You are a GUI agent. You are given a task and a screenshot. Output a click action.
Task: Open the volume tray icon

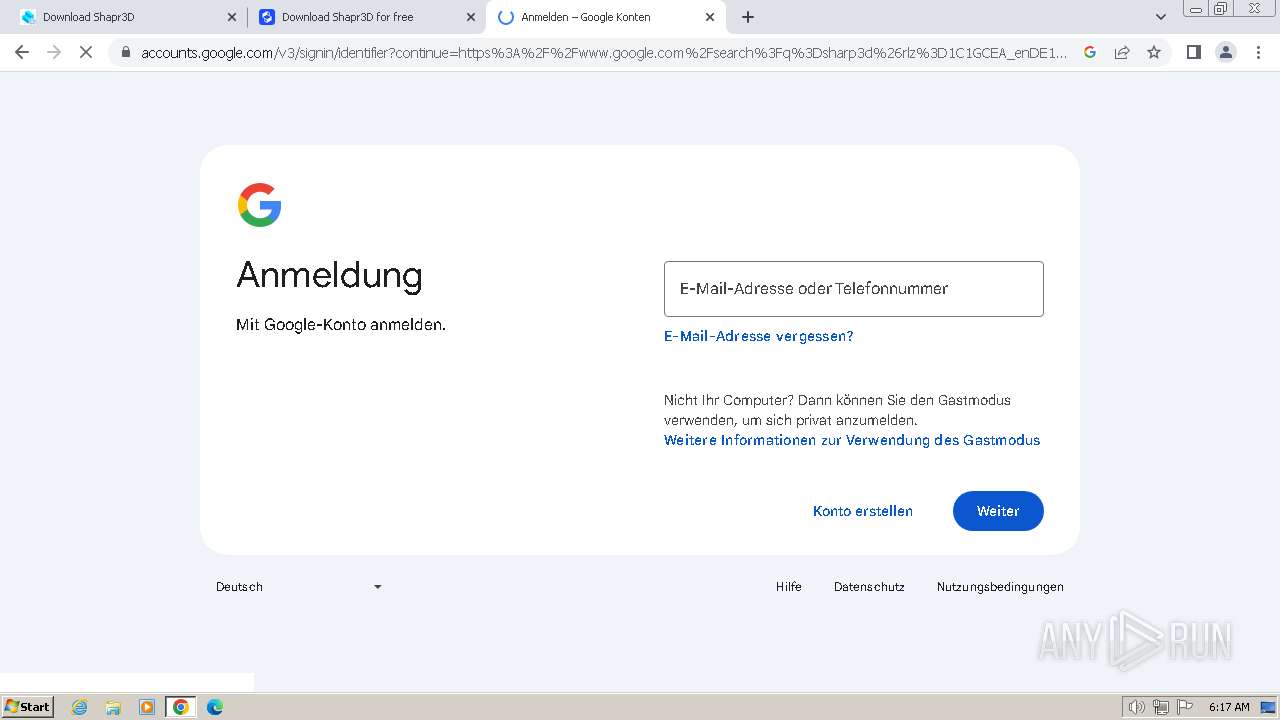tap(1136, 707)
